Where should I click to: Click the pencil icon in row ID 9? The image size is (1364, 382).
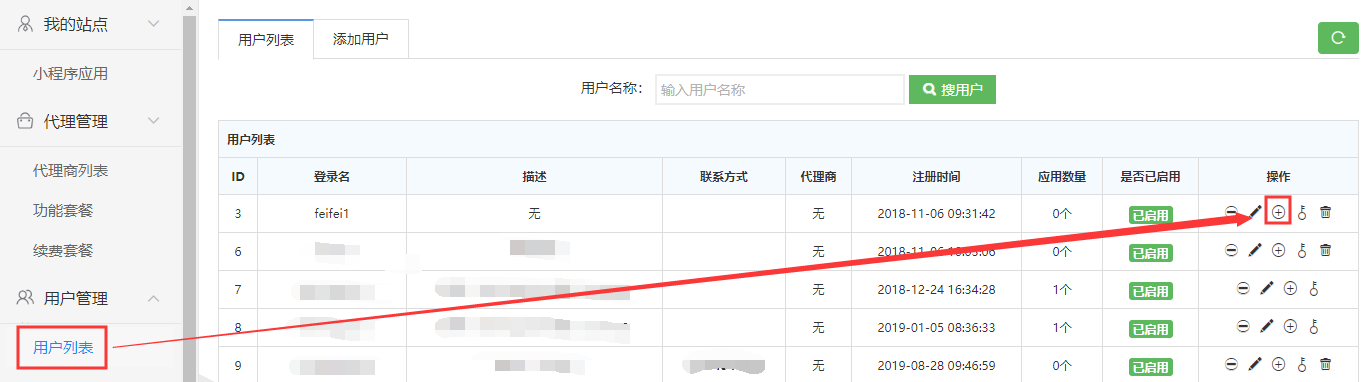coord(1256,365)
